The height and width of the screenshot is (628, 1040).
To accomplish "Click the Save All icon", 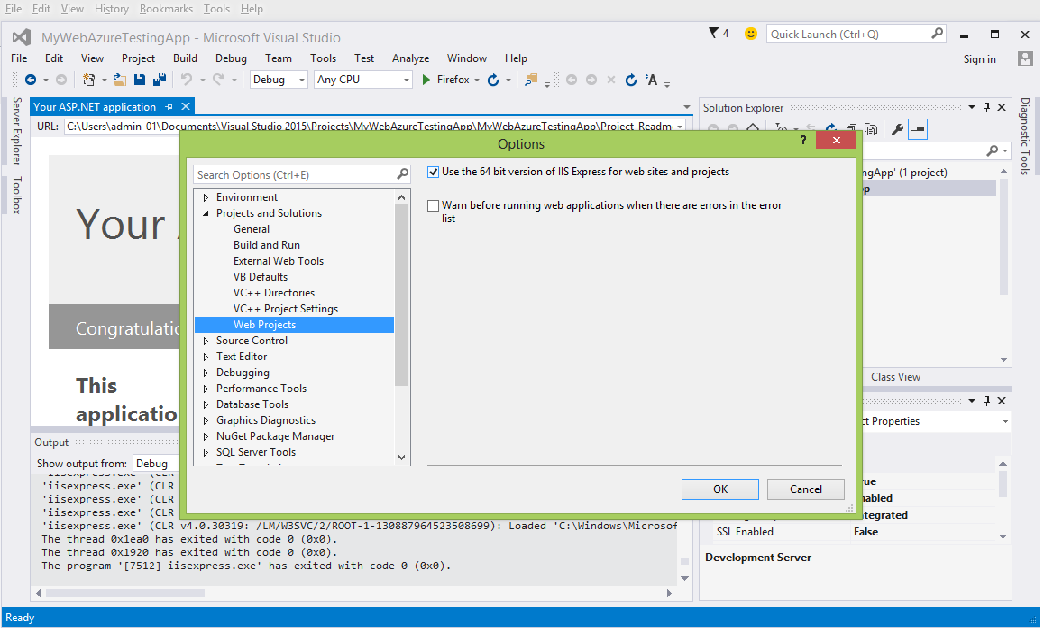I will point(159,80).
